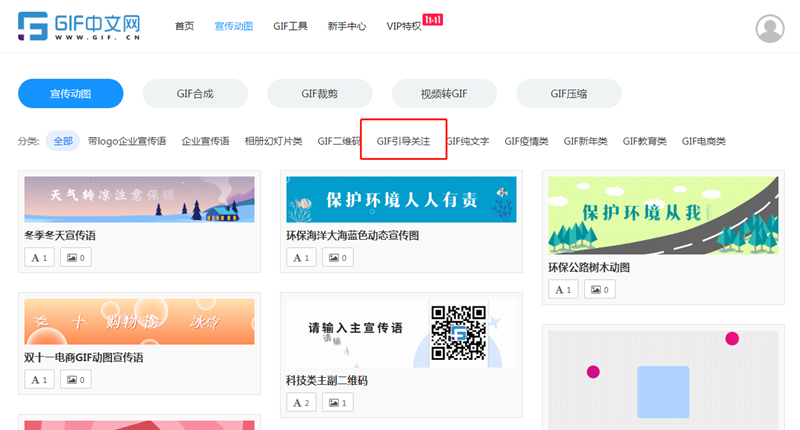Open the user avatar profile icon
The width and height of the screenshot is (800, 430).
point(771,29)
